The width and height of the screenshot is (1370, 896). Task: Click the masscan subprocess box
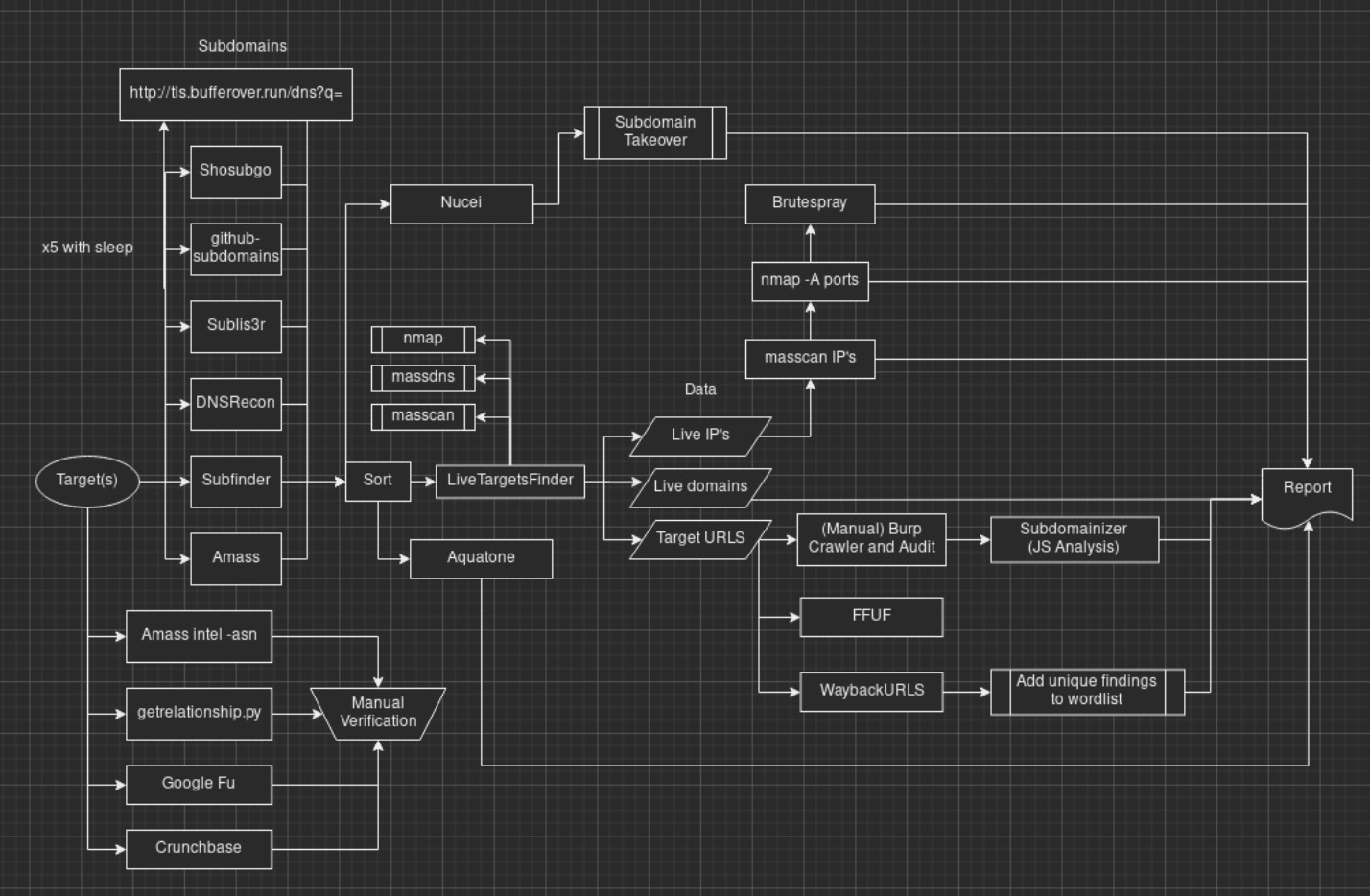[423, 416]
